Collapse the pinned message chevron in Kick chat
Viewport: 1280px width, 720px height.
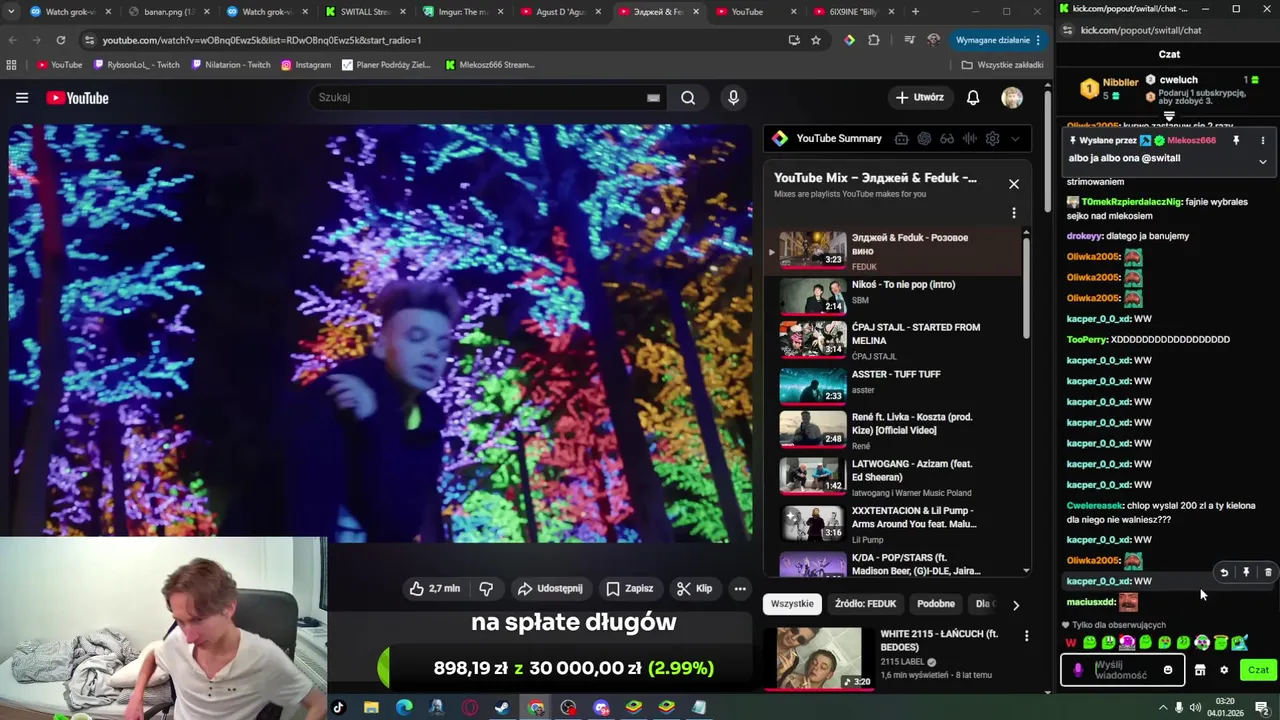(1262, 161)
